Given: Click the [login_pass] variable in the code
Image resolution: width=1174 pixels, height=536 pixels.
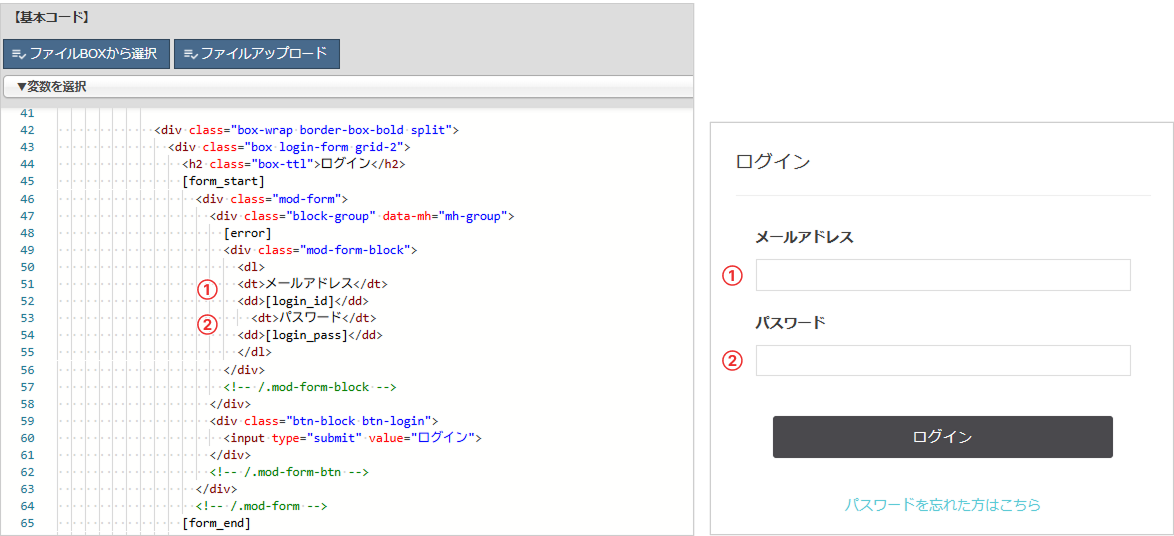Looking at the screenshot, I should click(x=306, y=335).
